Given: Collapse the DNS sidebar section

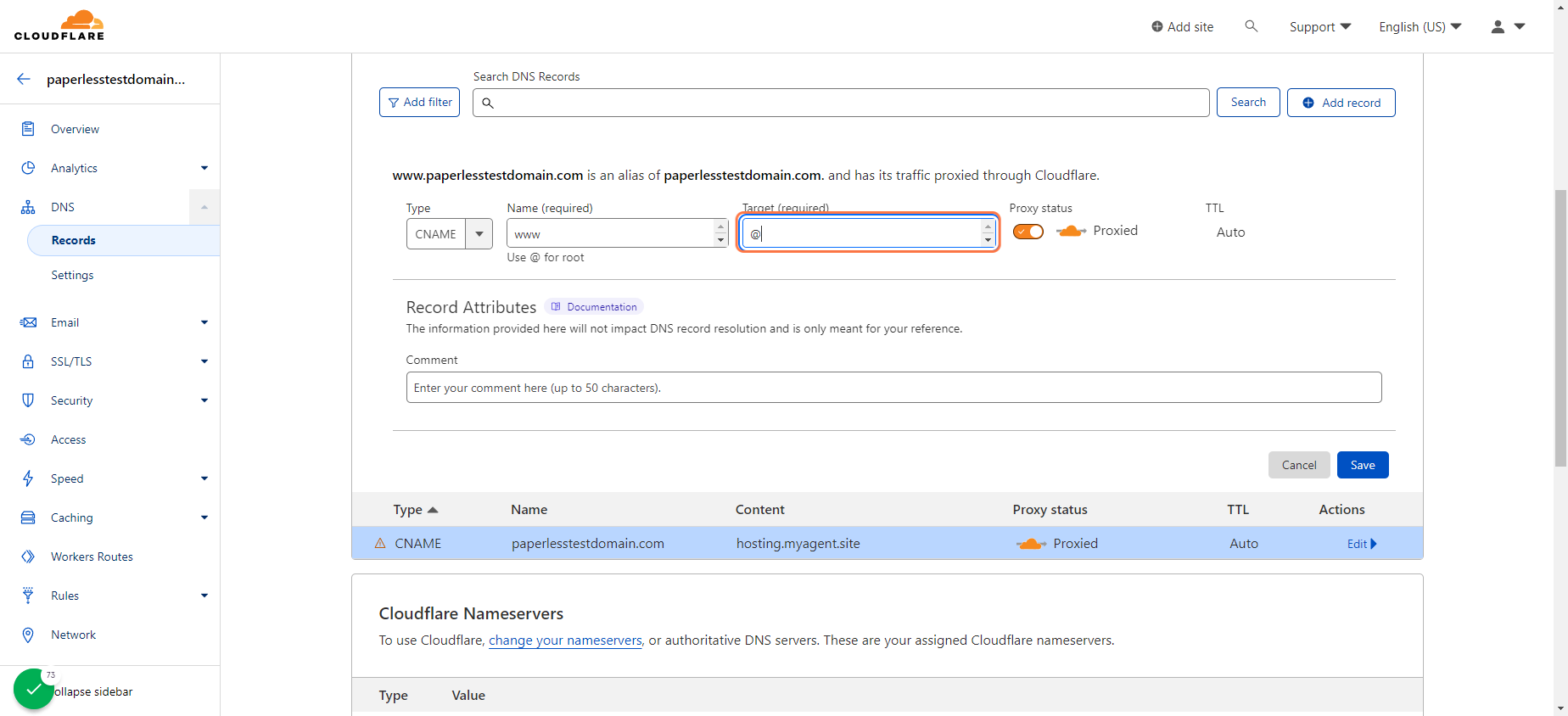Looking at the screenshot, I should 204,207.
